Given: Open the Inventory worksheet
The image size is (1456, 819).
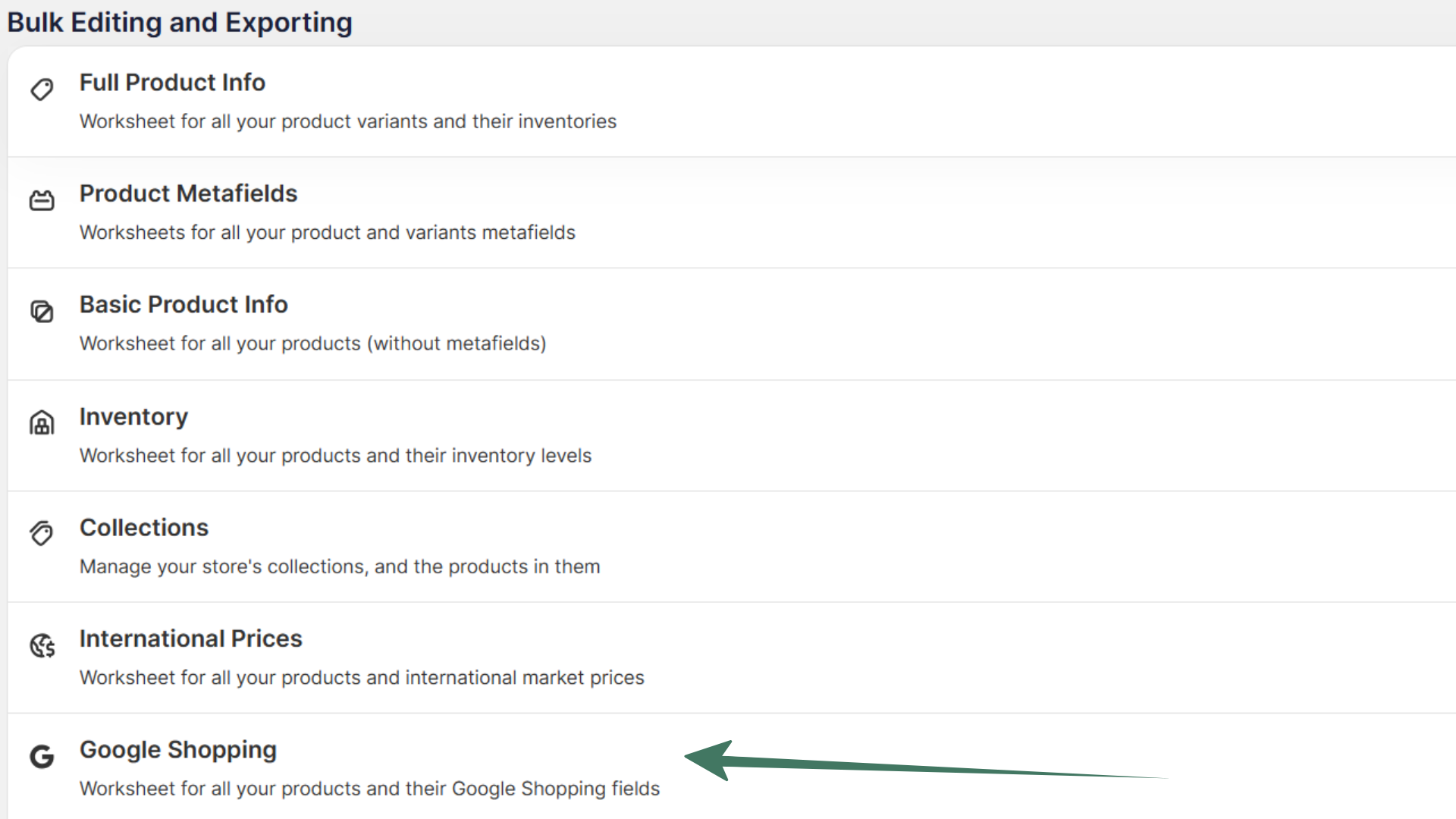Looking at the screenshot, I should (133, 416).
